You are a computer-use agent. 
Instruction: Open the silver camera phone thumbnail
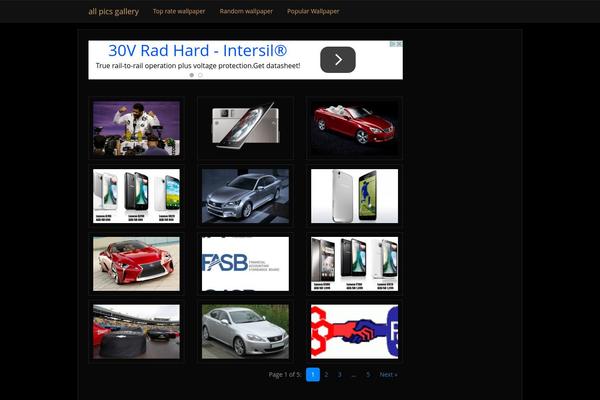click(245, 128)
